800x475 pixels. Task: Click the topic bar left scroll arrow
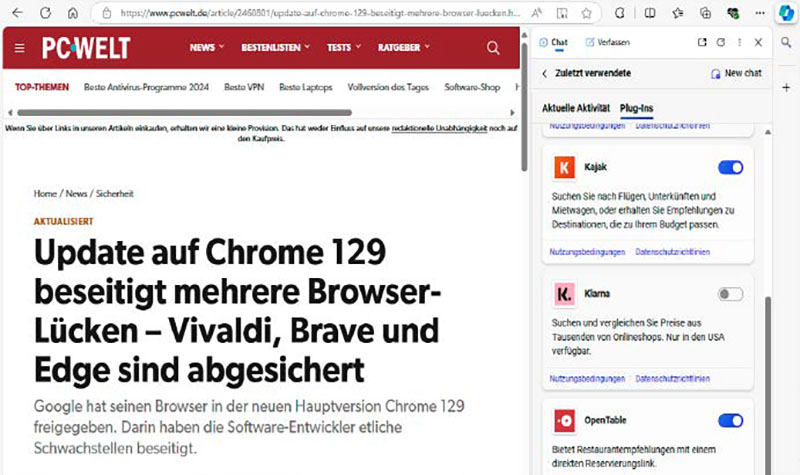(x=10, y=113)
